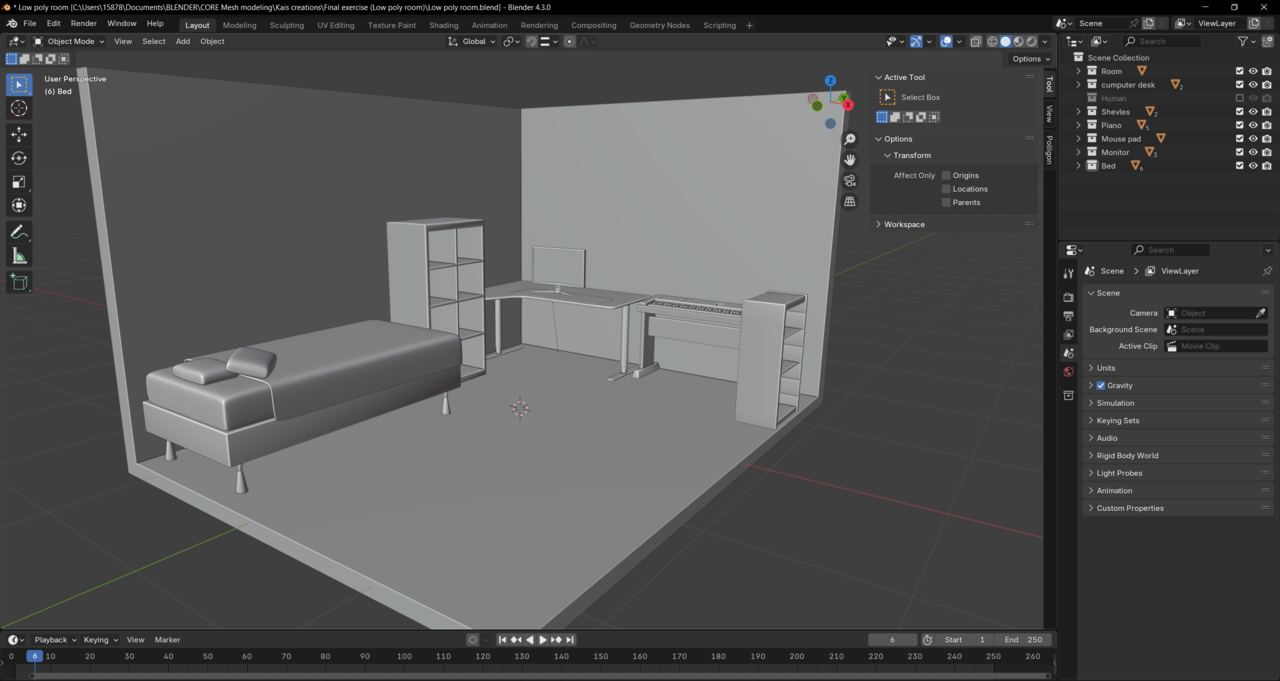
Task: Expand the Units panel
Action: (1106, 368)
